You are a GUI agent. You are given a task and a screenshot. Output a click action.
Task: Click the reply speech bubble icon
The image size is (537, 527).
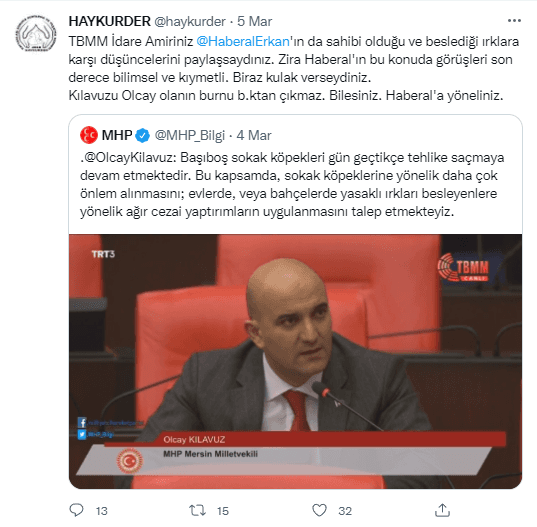[76, 510]
